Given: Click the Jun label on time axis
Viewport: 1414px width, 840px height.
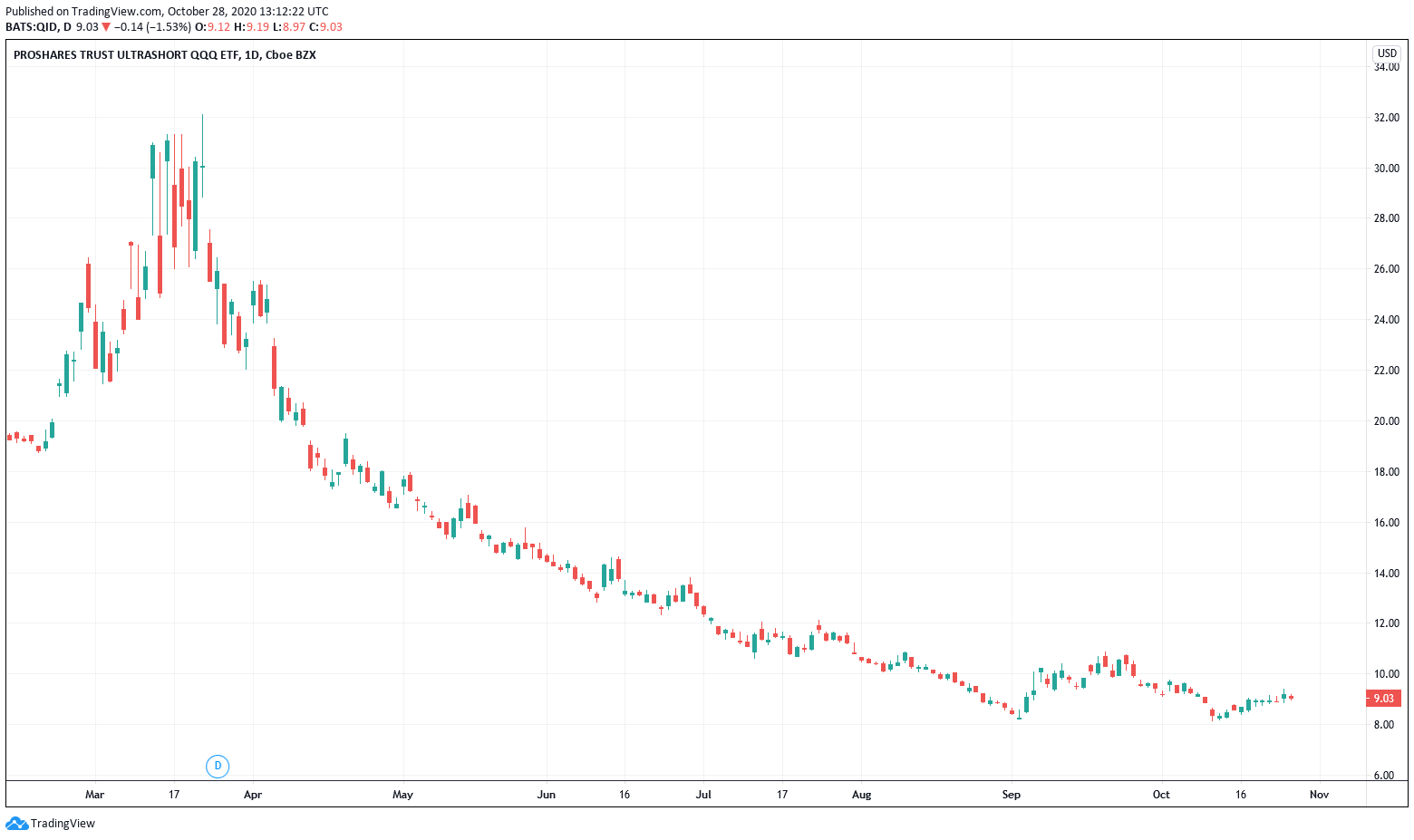Looking at the screenshot, I should click(x=546, y=795).
